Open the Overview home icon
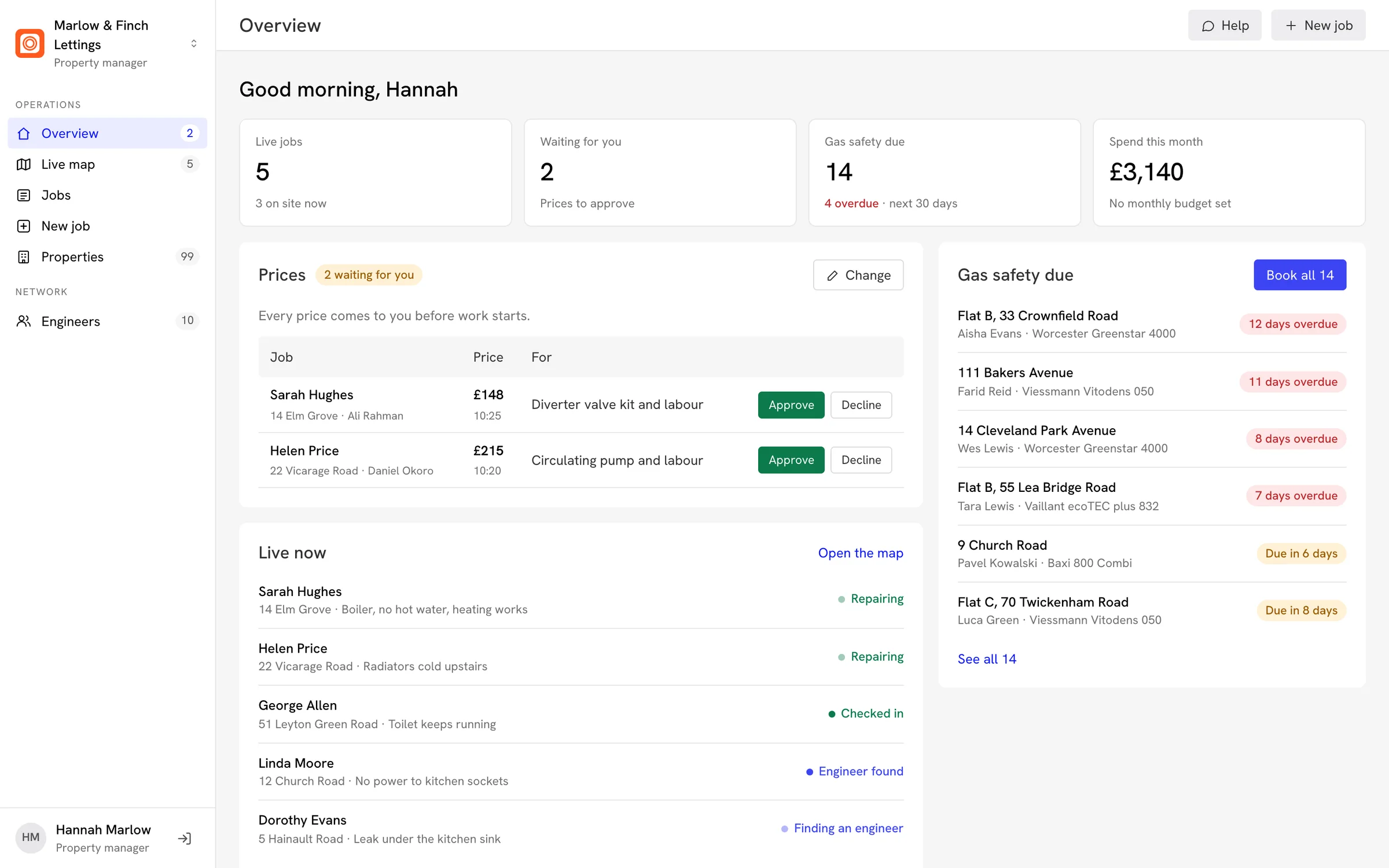The width and height of the screenshot is (1389, 868). tap(24, 133)
